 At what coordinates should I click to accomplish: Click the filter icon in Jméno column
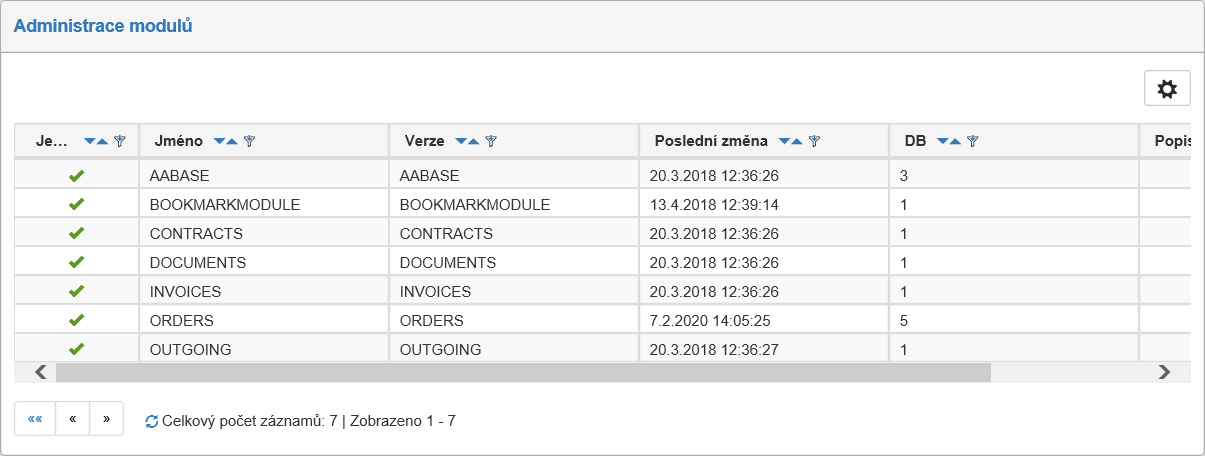click(249, 141)
